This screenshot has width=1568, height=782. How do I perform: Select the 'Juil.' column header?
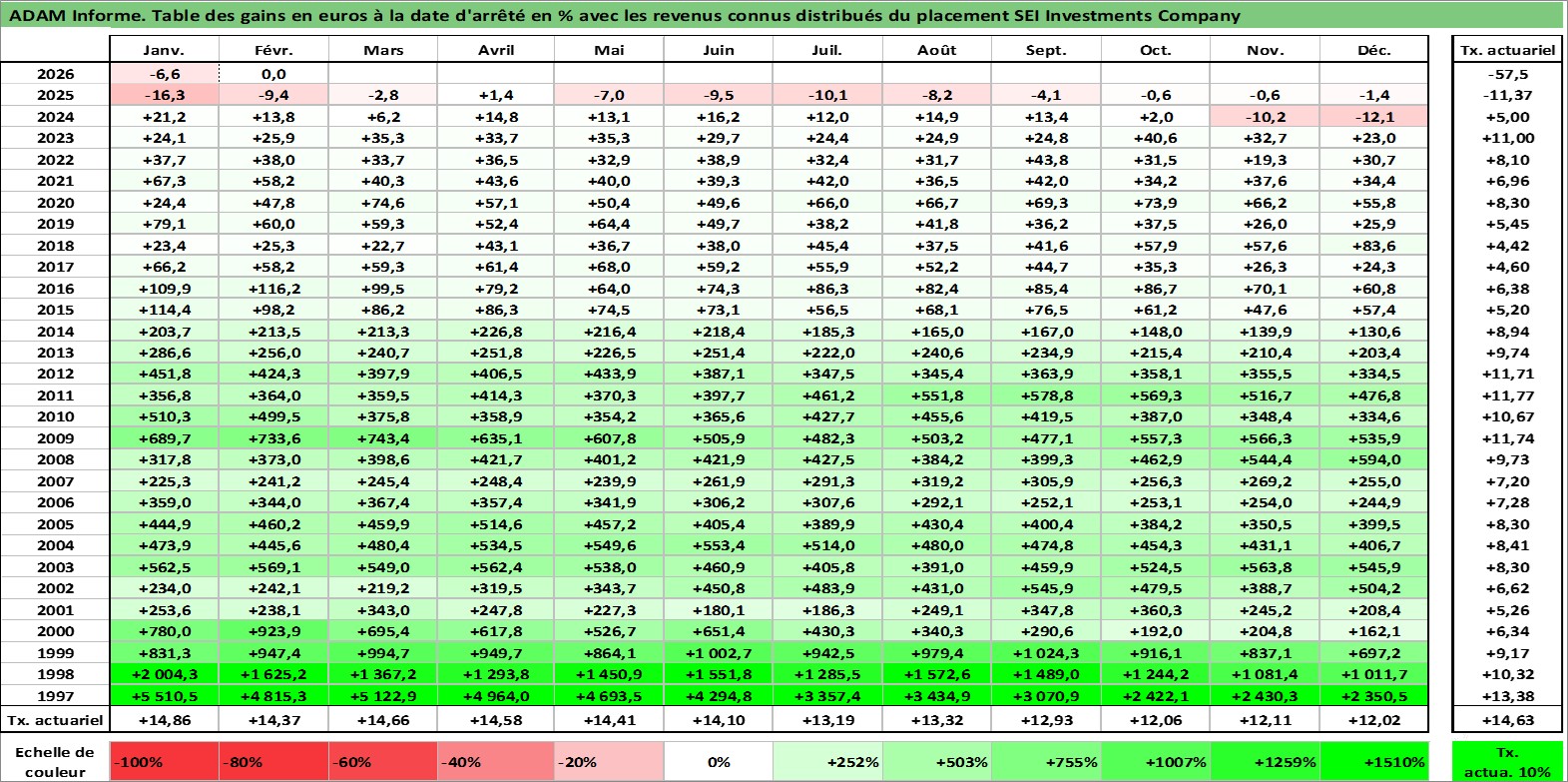(826, 50)
